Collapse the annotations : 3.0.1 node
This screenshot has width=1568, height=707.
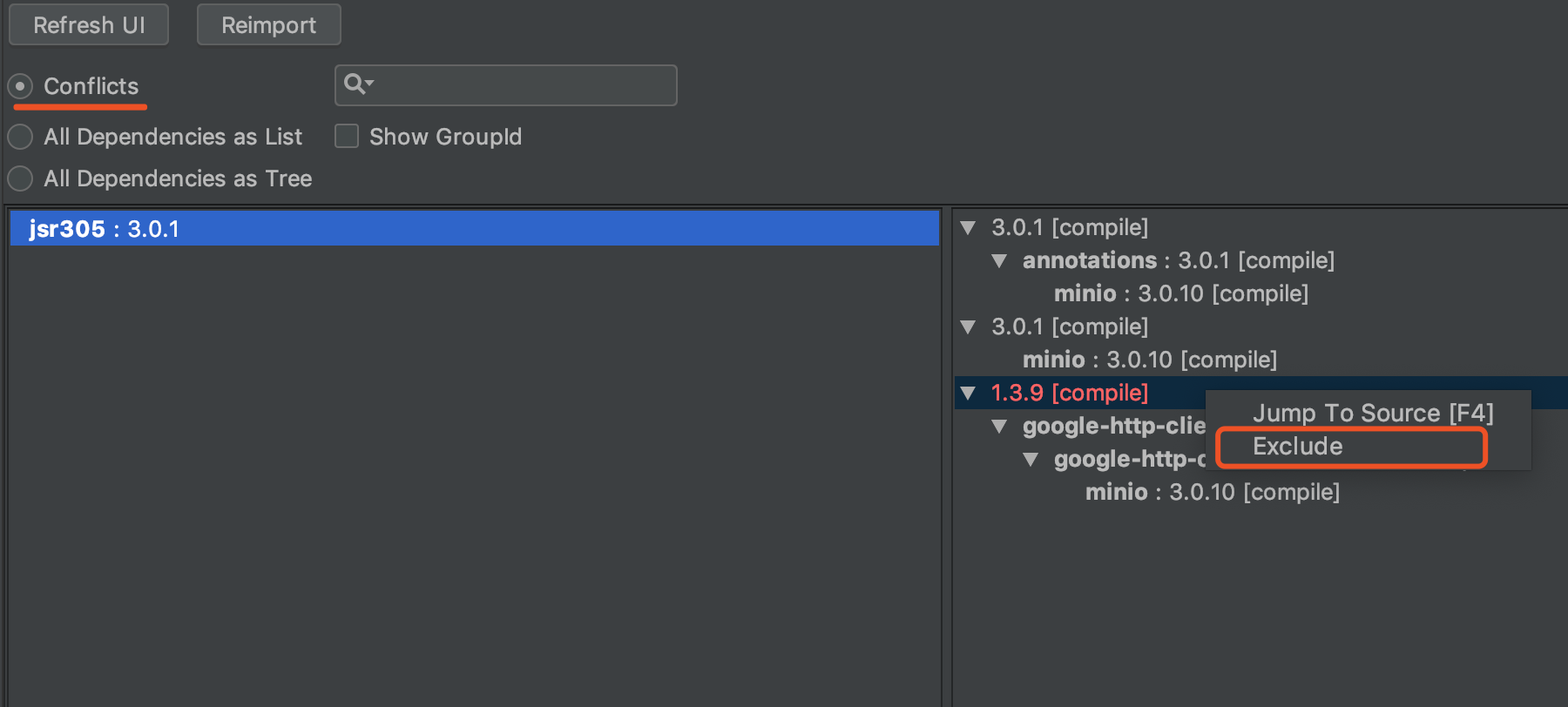(x=999, y=261)
